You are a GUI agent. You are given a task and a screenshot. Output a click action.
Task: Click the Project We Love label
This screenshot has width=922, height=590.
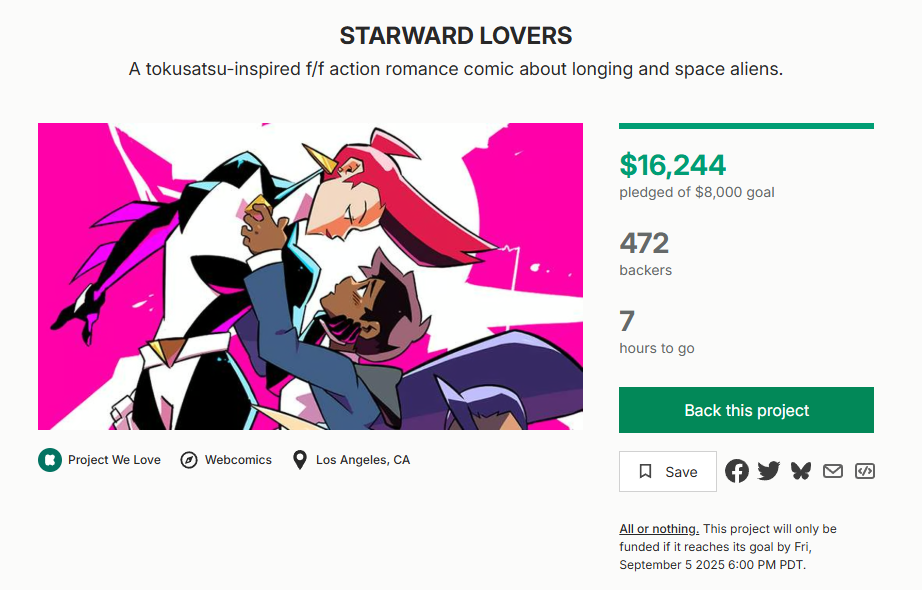click(x=114, y=460)
